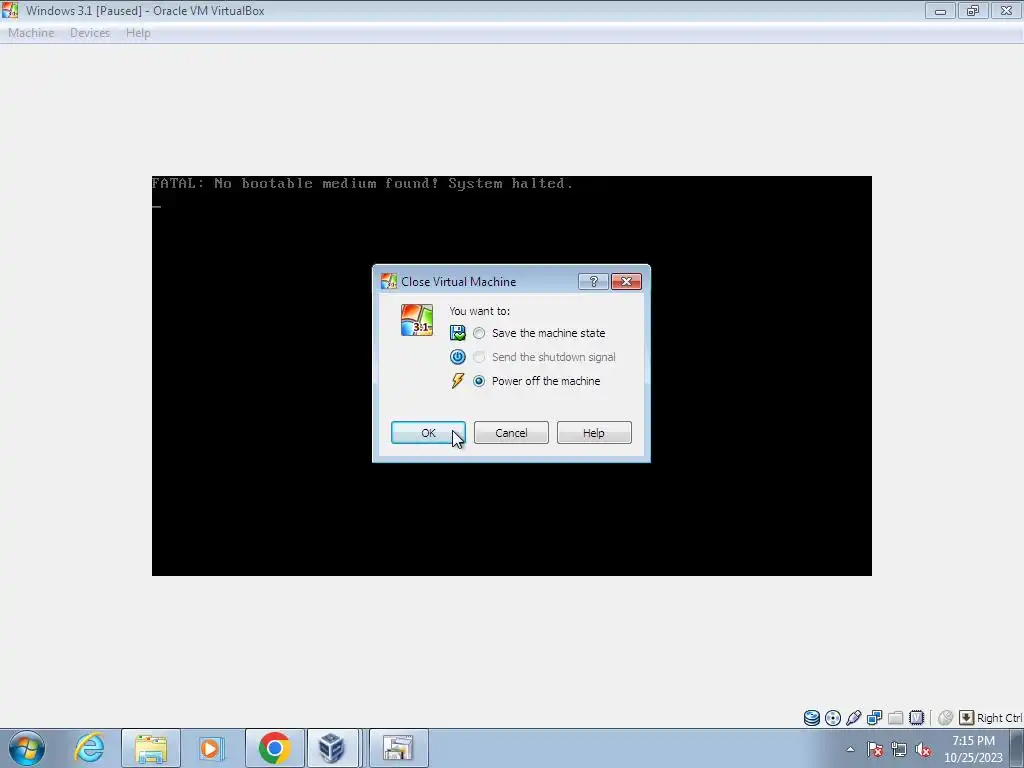Click the taskbar clock showing 7:15 PM

click(973, 749)
